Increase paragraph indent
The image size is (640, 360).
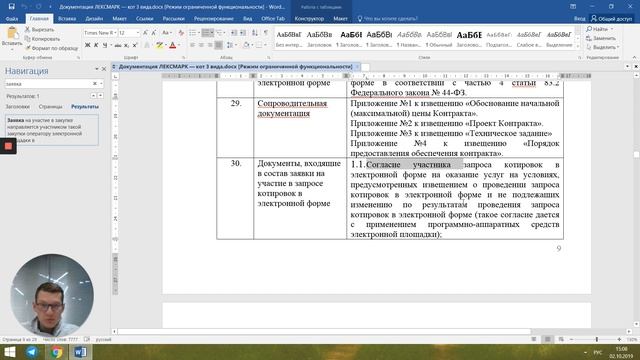243,33
